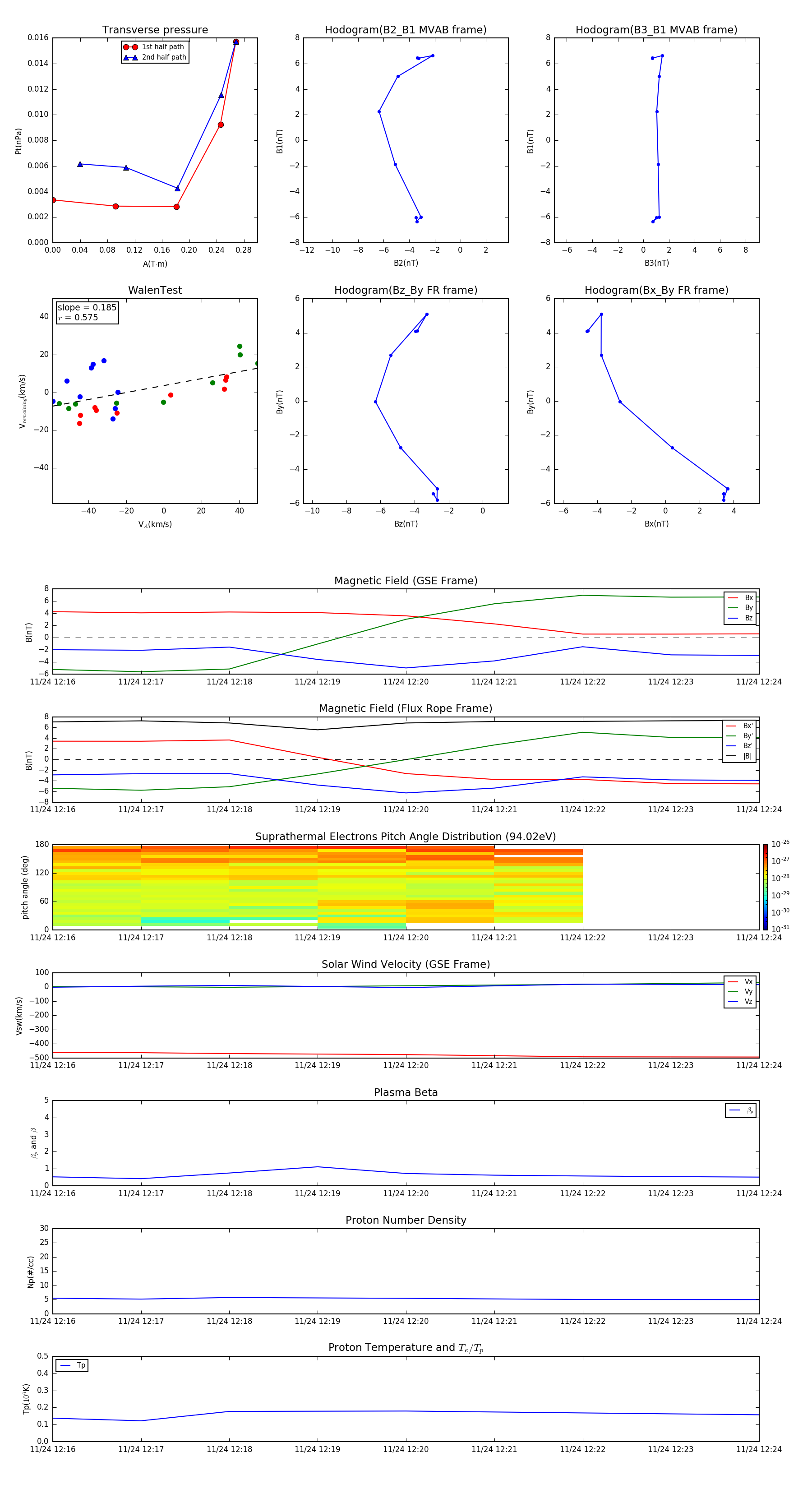Click the 'Plasma Beta' plot title

[x=406, y=1092]
